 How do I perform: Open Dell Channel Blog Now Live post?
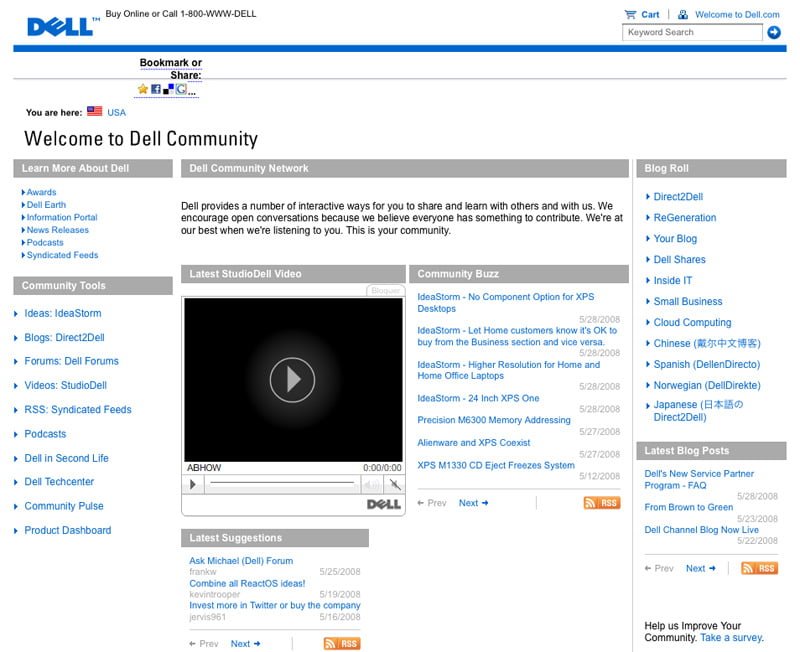[701, 530]
